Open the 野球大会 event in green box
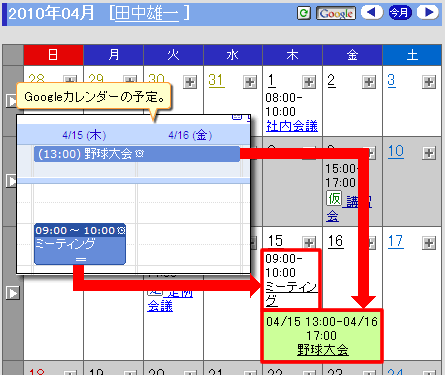Screen dimensions: 445x375 point(323,350)
